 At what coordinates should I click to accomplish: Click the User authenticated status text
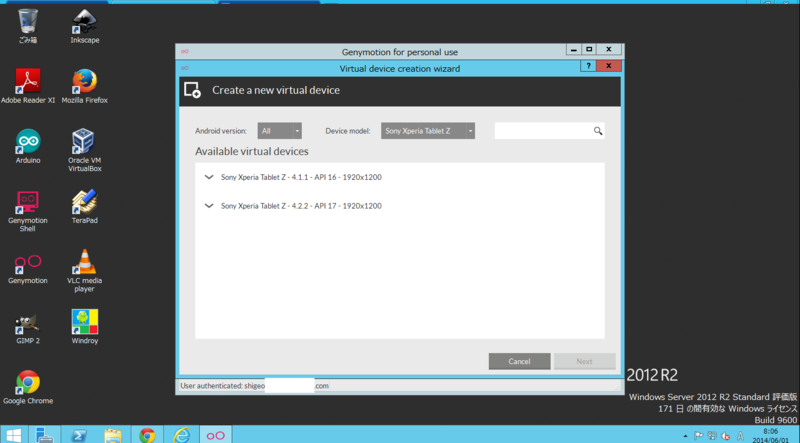254,386
